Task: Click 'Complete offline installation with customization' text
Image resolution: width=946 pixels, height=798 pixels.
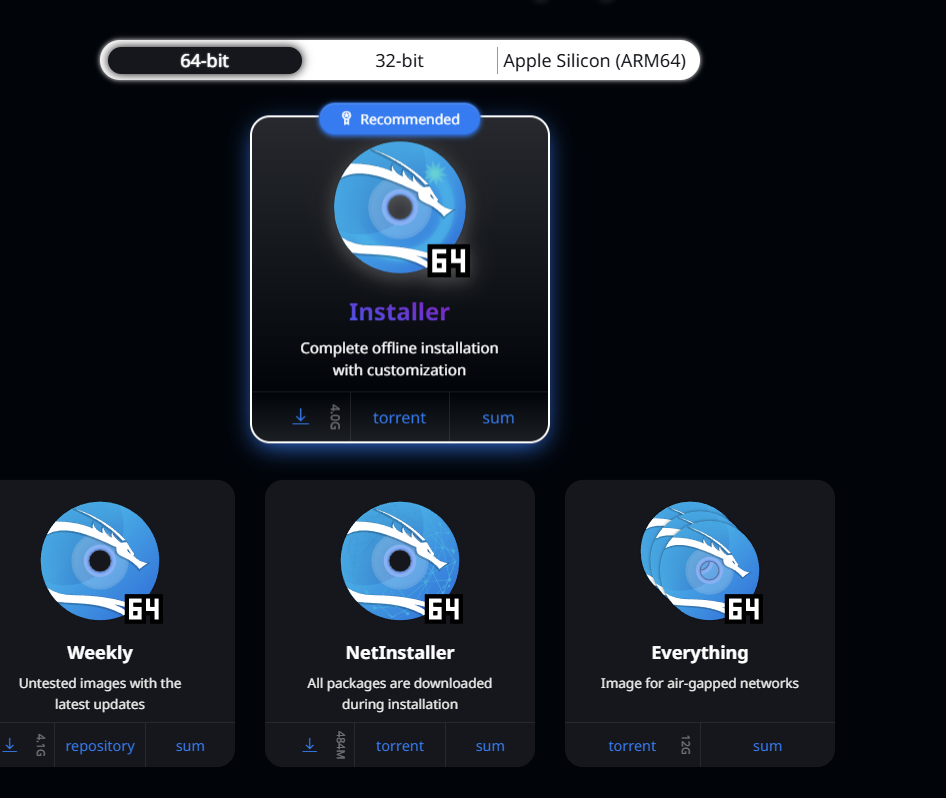Action: tap(399, 359)
